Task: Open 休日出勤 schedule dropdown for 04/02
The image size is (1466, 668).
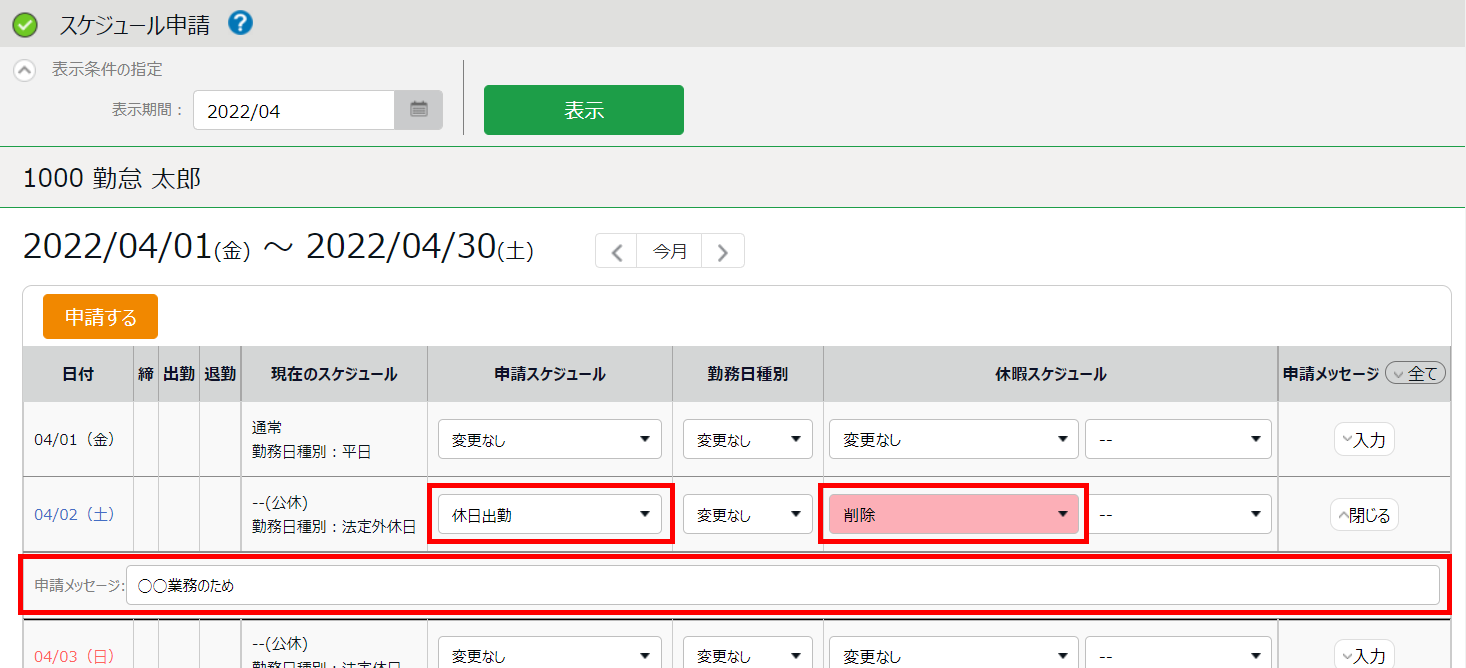Action: 550,515
